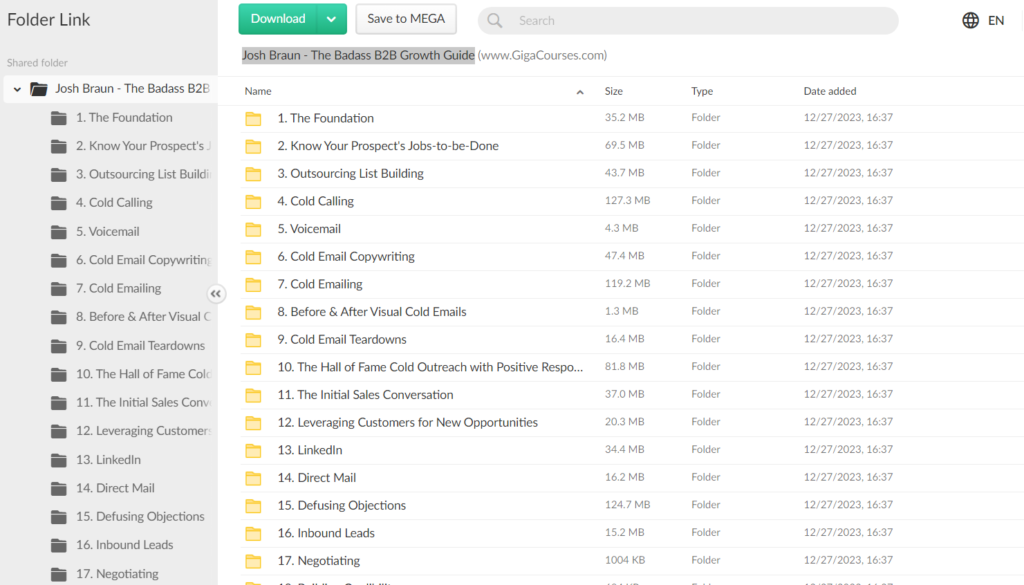Viewport: 1024px width, 585px height.
Task: Toggle the Name column sort arrow
Action: click(x=579, y=91)
